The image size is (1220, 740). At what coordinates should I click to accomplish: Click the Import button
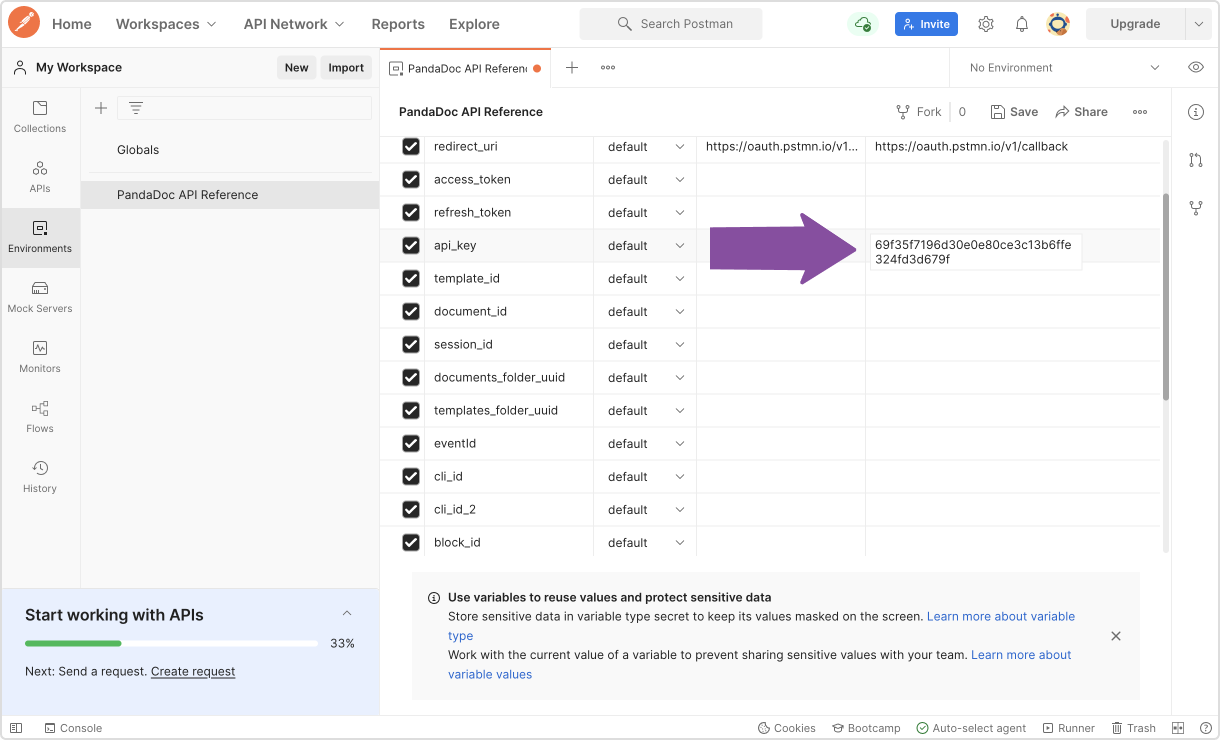click(346, 68)
